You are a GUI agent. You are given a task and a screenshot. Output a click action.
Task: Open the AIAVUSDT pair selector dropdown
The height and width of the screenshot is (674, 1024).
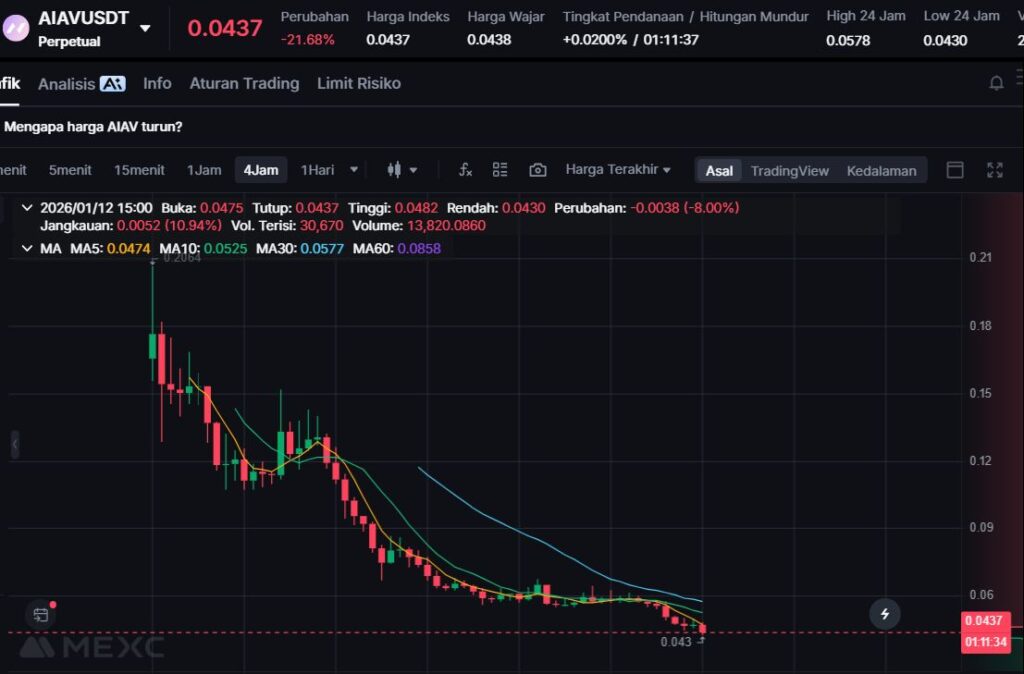point(145,28)
